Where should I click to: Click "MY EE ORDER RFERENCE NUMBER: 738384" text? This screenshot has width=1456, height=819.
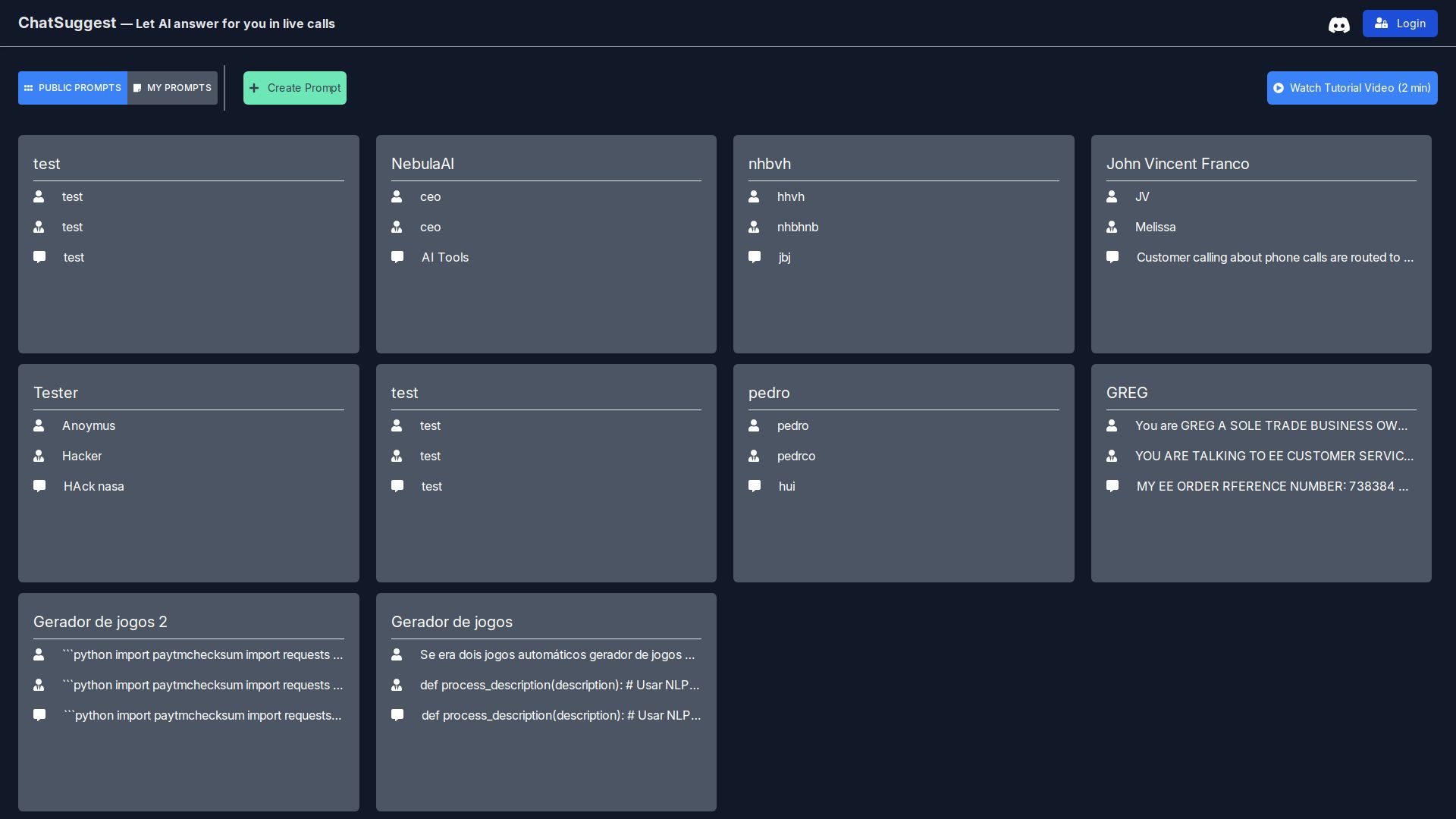pyautogui.click(x=1272, y=486)
